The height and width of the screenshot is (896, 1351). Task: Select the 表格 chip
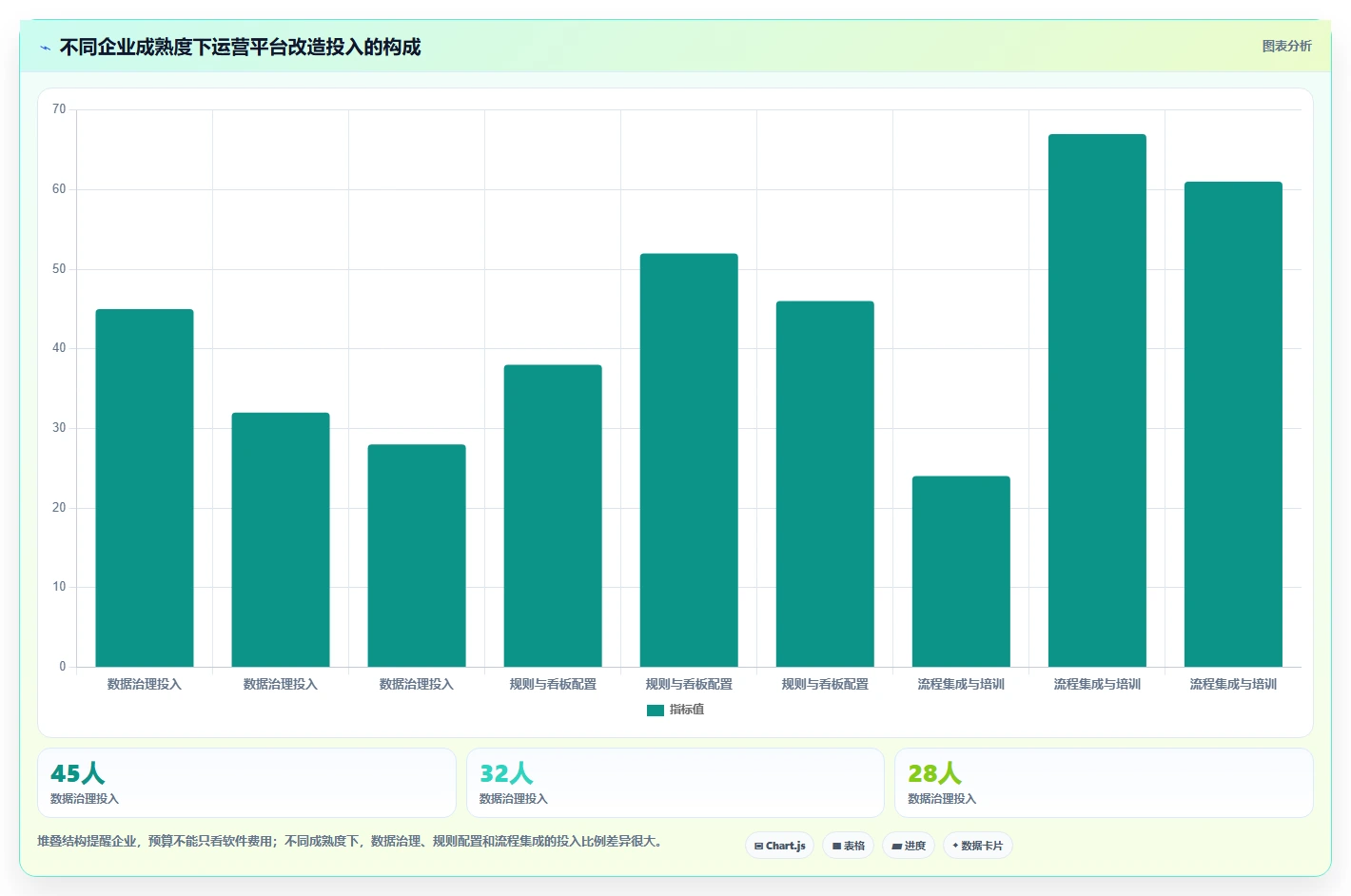pos(848,846)
